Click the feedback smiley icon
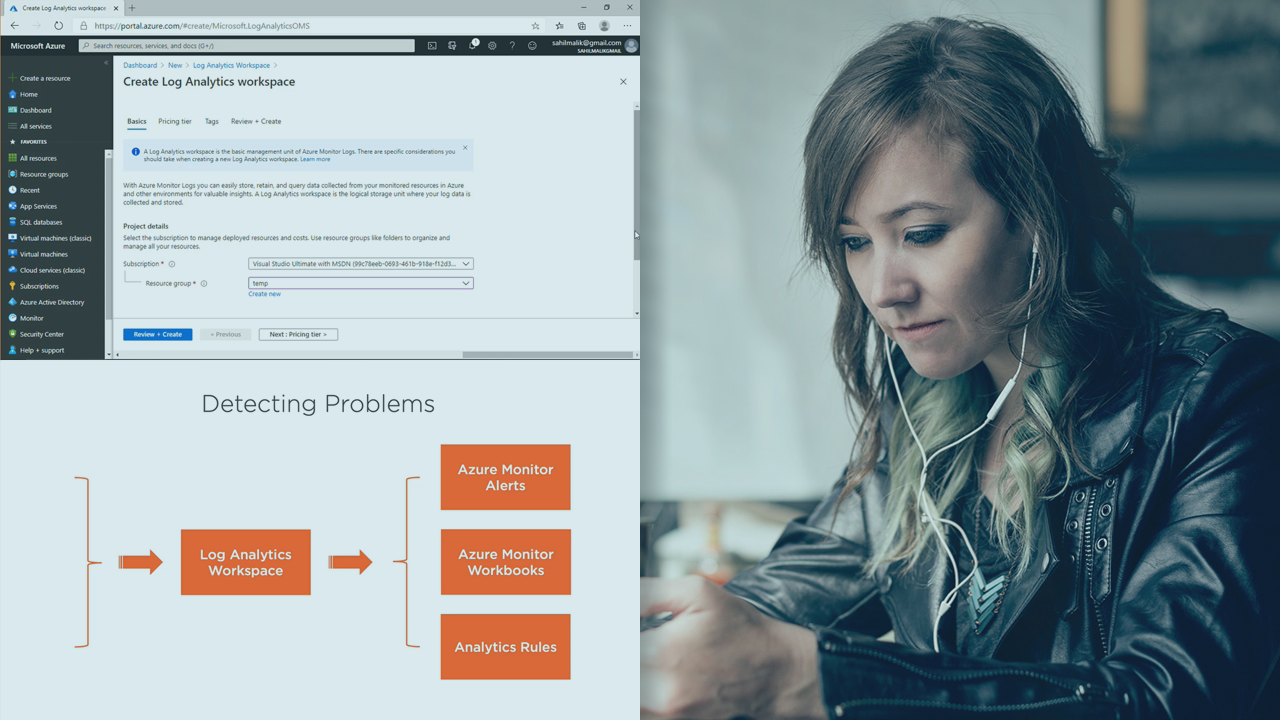This screenshot has width=1280, height=720. pos(532,46)
